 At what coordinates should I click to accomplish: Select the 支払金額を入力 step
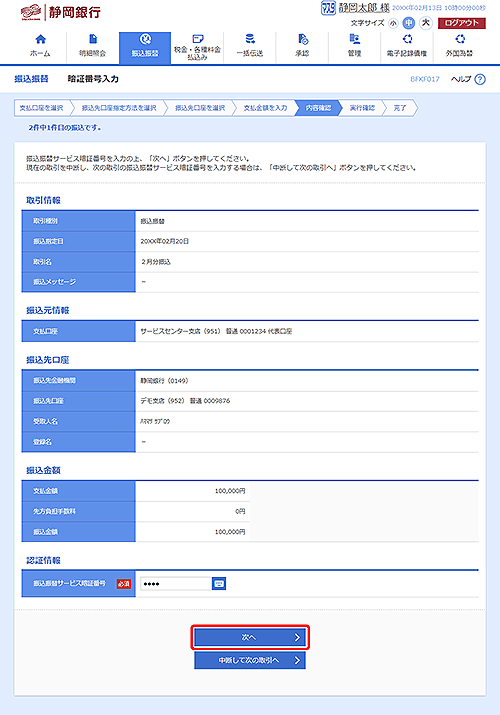tap(265, 108)
